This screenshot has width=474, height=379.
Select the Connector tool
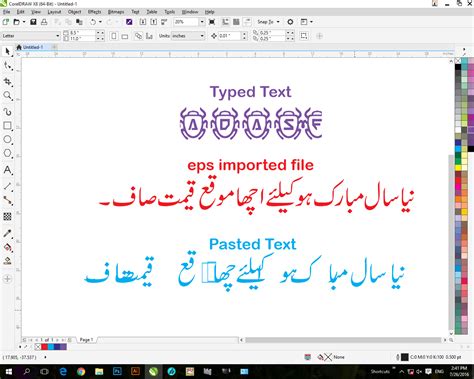7,201
